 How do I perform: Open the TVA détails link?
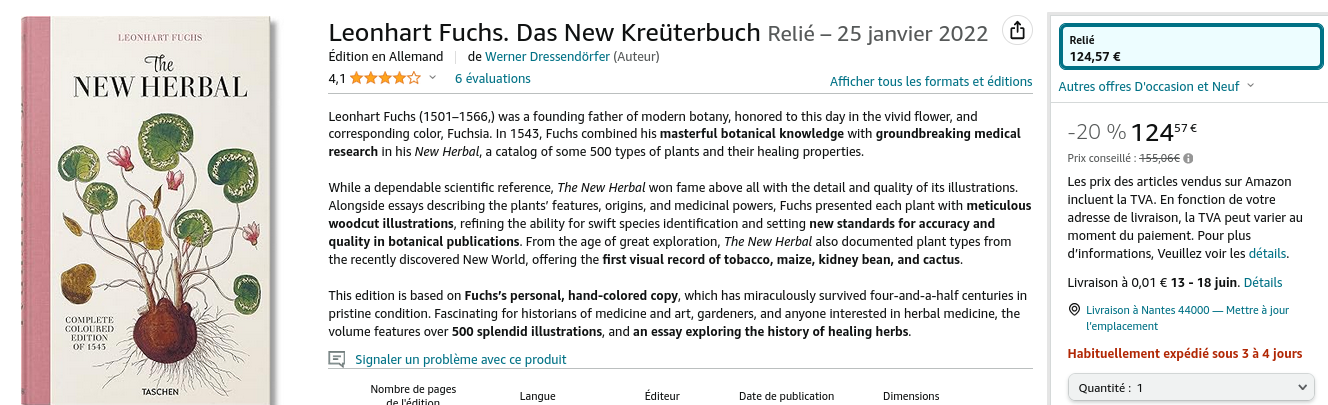[x=1267, y=254]
